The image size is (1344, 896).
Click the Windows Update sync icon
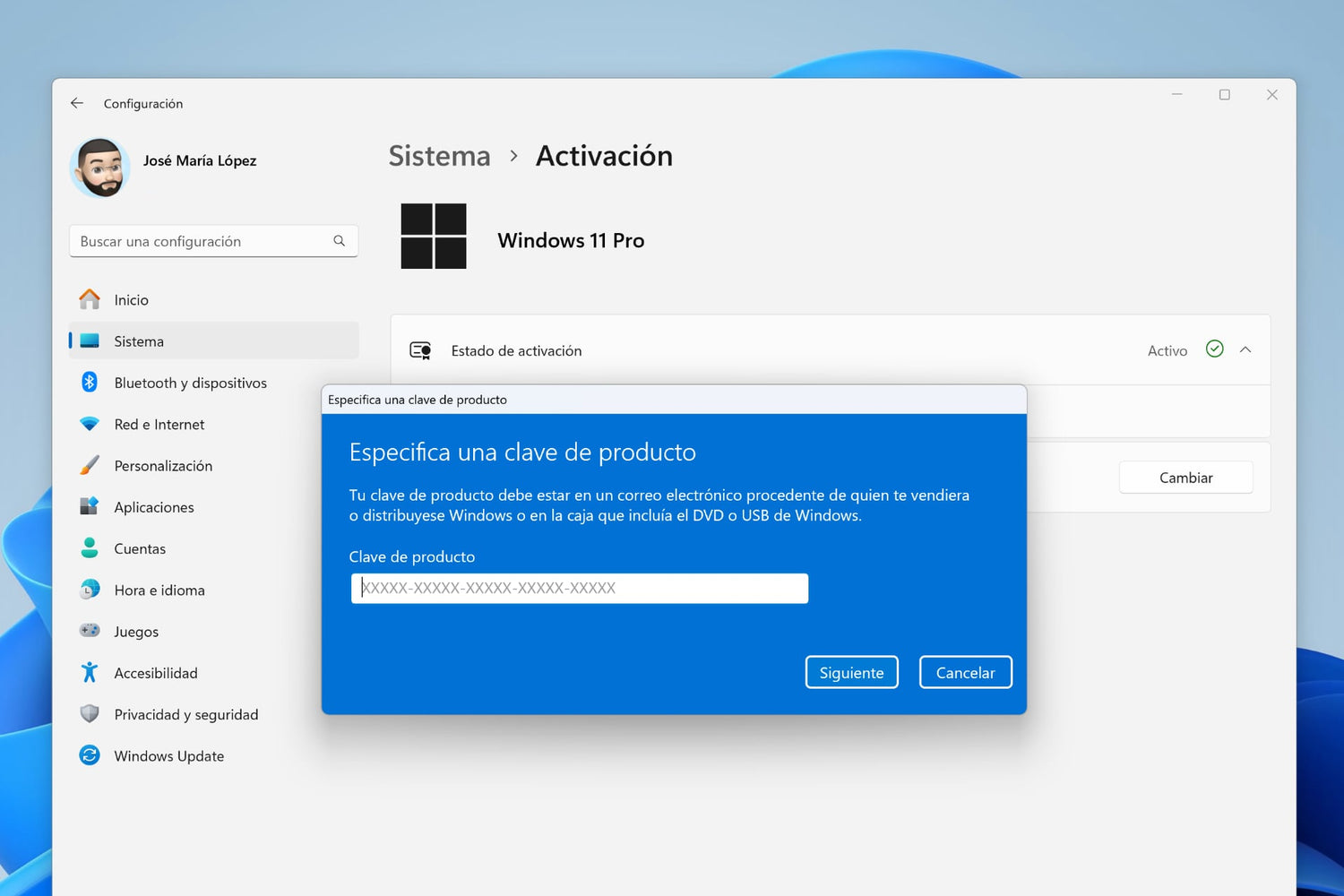(x=90, y=755)
